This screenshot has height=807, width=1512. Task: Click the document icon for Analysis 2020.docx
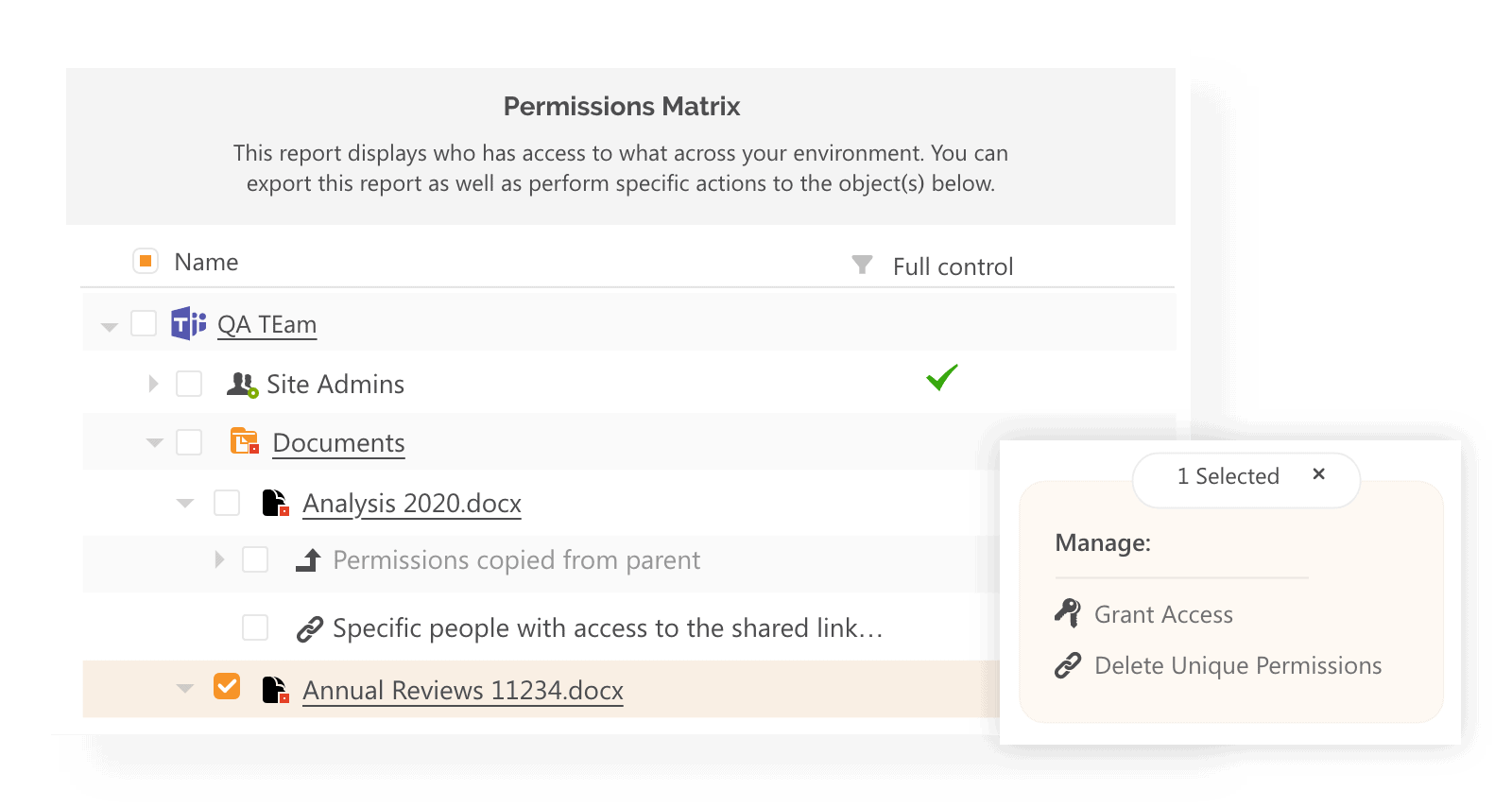[x=274, y=503]
